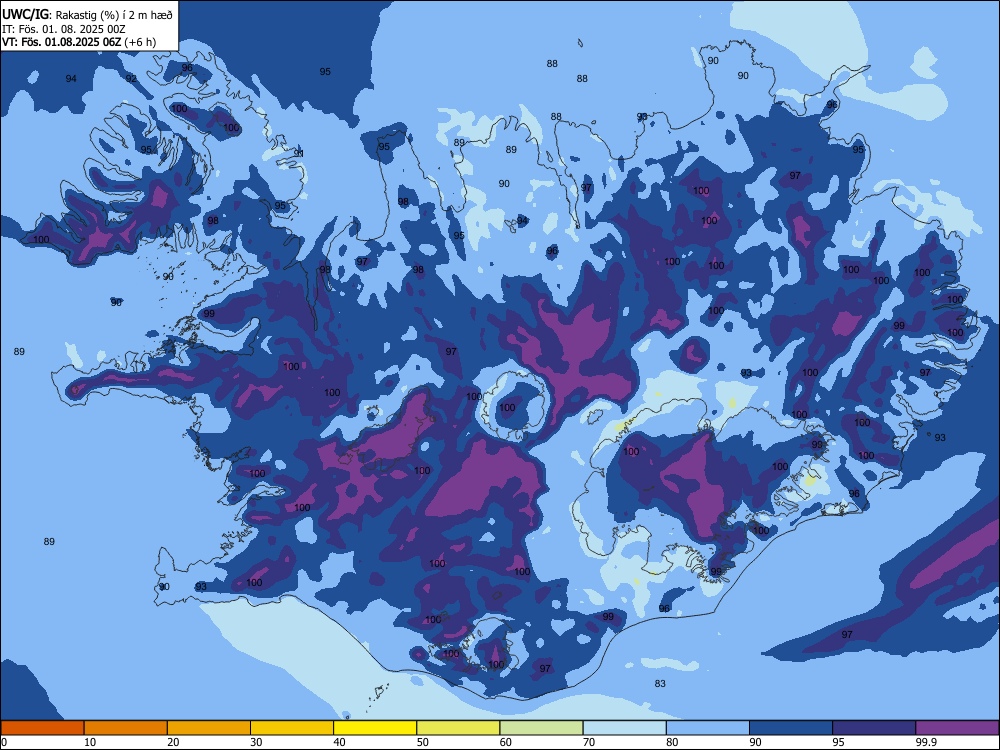The height and width of the screenshot is (750, 1000).
Task: Pick the bright yellow 40–50 legend swatch
Action: 375,728
